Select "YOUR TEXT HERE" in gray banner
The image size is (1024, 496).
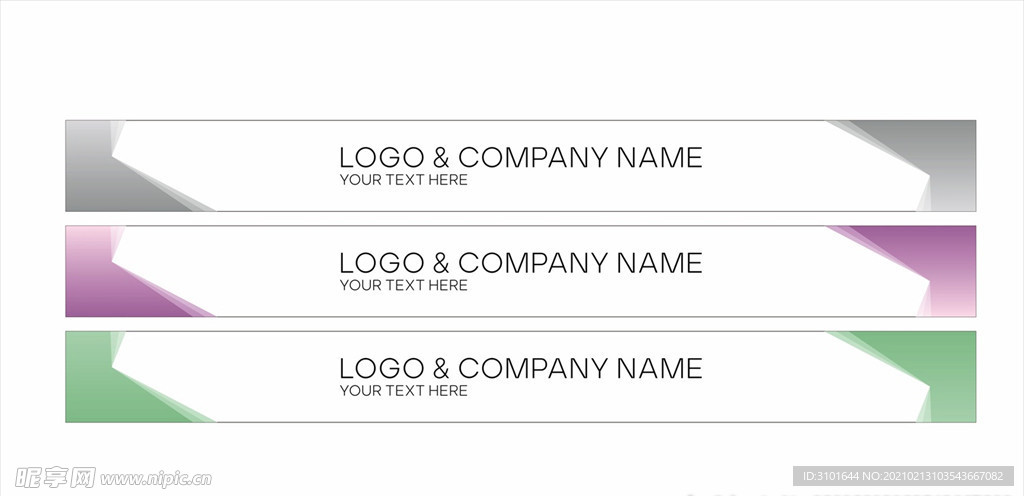tap(404, 180)
